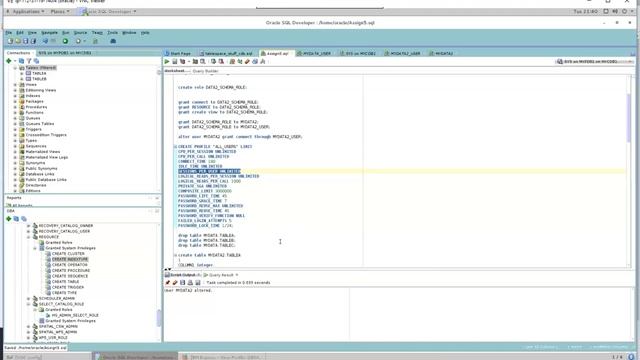
Task: Click the green Run icon in main toolbar
Action: [x=65, y=41]
